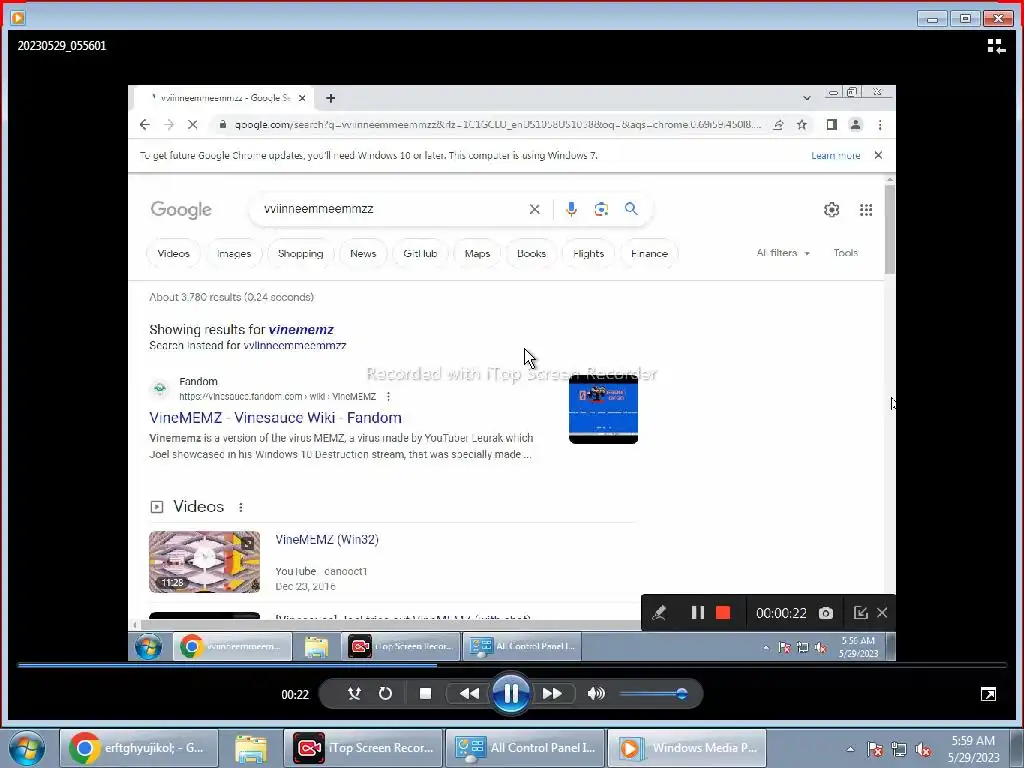Click the muted volume tray icon
Screen dimensions: 1024x768
[x=922, y=749]
